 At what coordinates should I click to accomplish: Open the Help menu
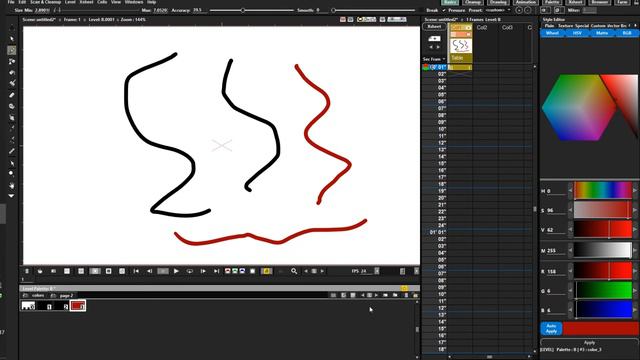[x=151, y=2]
